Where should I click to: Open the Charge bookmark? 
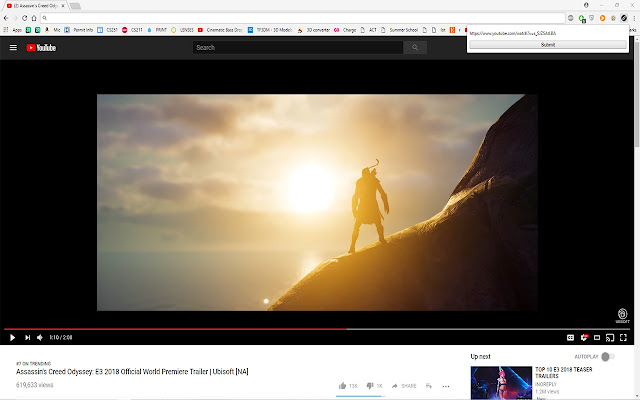[x=345, y=30]
